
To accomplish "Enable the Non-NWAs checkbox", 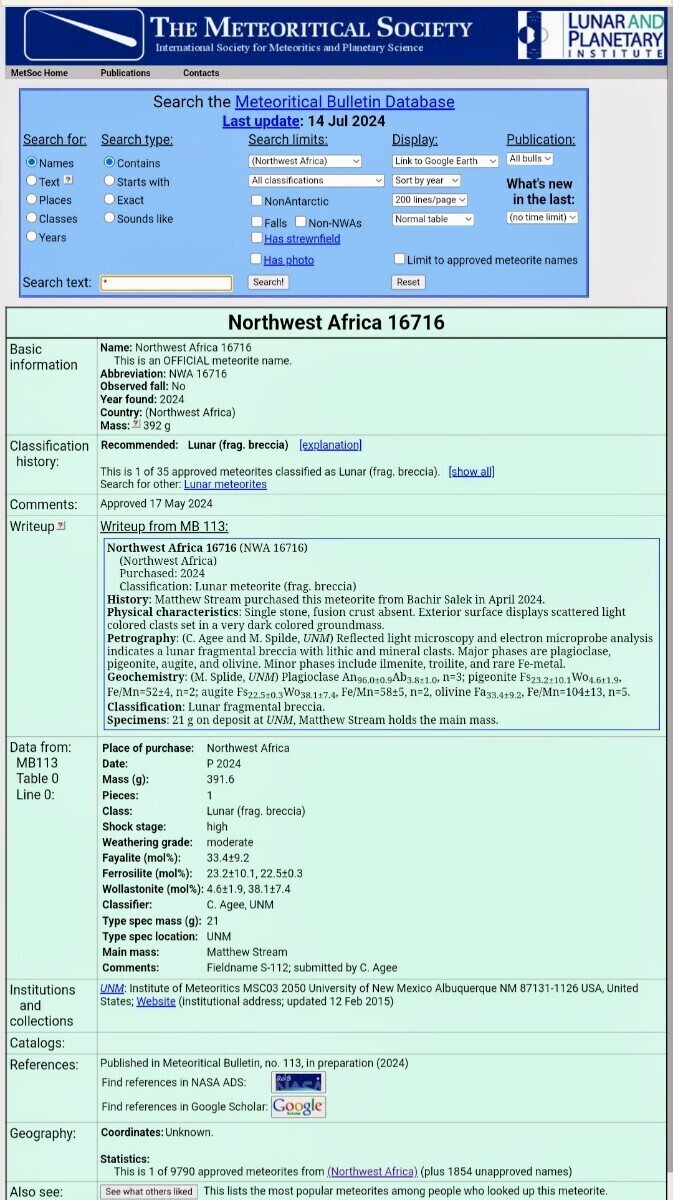I will [x=301, y=222].
